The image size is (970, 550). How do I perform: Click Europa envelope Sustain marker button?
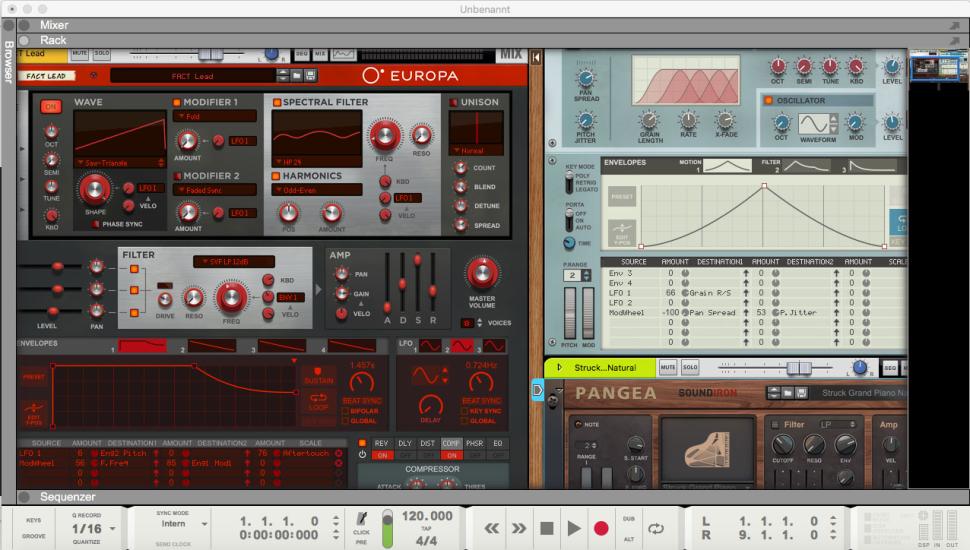[319, 376]
